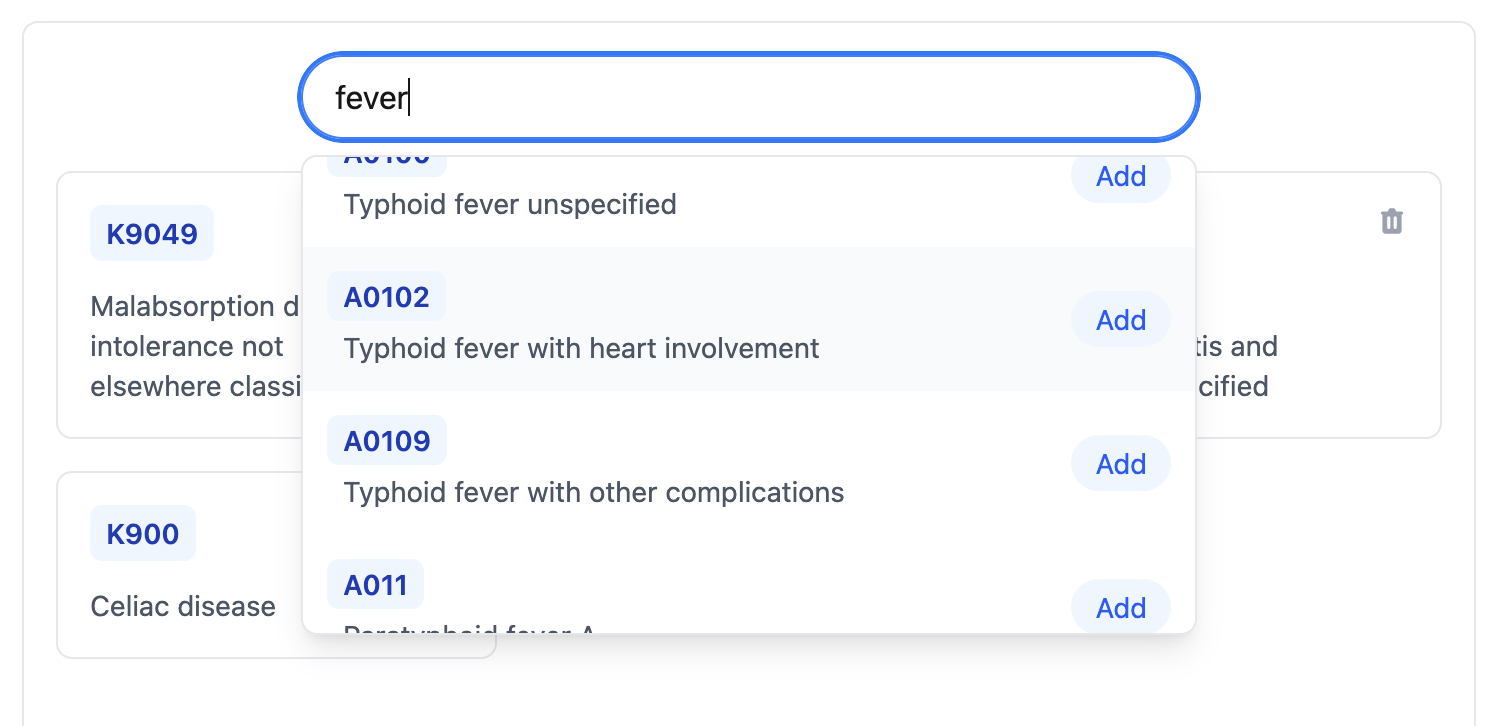Click the trash icon on the diagnosis card
Image resolution: width=1498 pixels, height=726 pixels.
[1391, 222]
